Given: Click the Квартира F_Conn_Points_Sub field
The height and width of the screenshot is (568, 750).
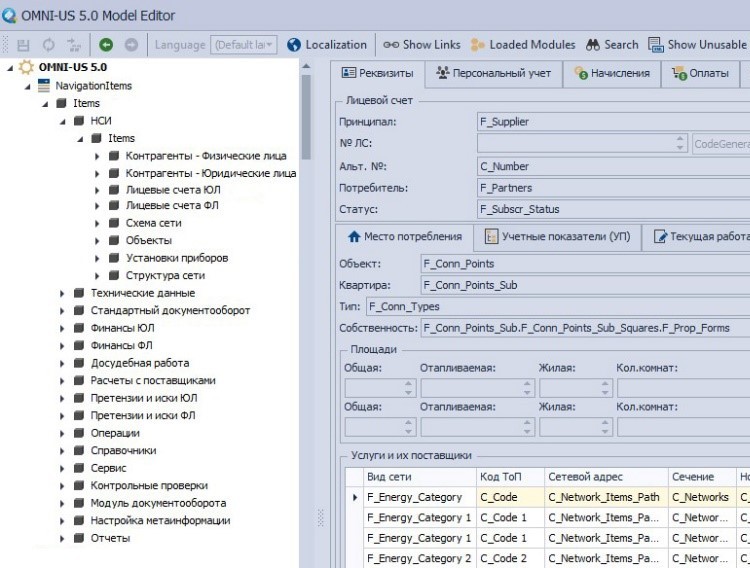Looking at the screenshot, I should pos(585,286).
